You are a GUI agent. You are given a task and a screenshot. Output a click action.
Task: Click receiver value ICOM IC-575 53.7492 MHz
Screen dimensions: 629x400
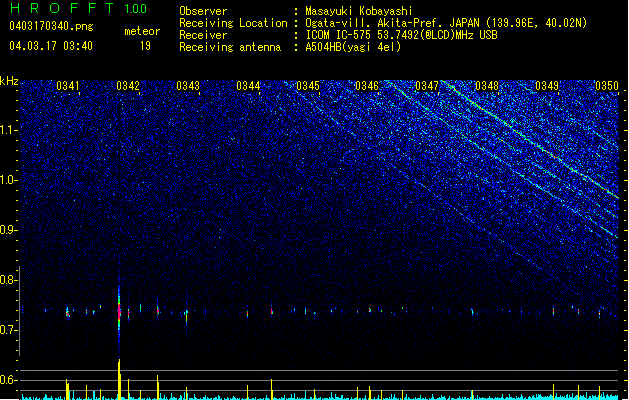pos(401,35)
